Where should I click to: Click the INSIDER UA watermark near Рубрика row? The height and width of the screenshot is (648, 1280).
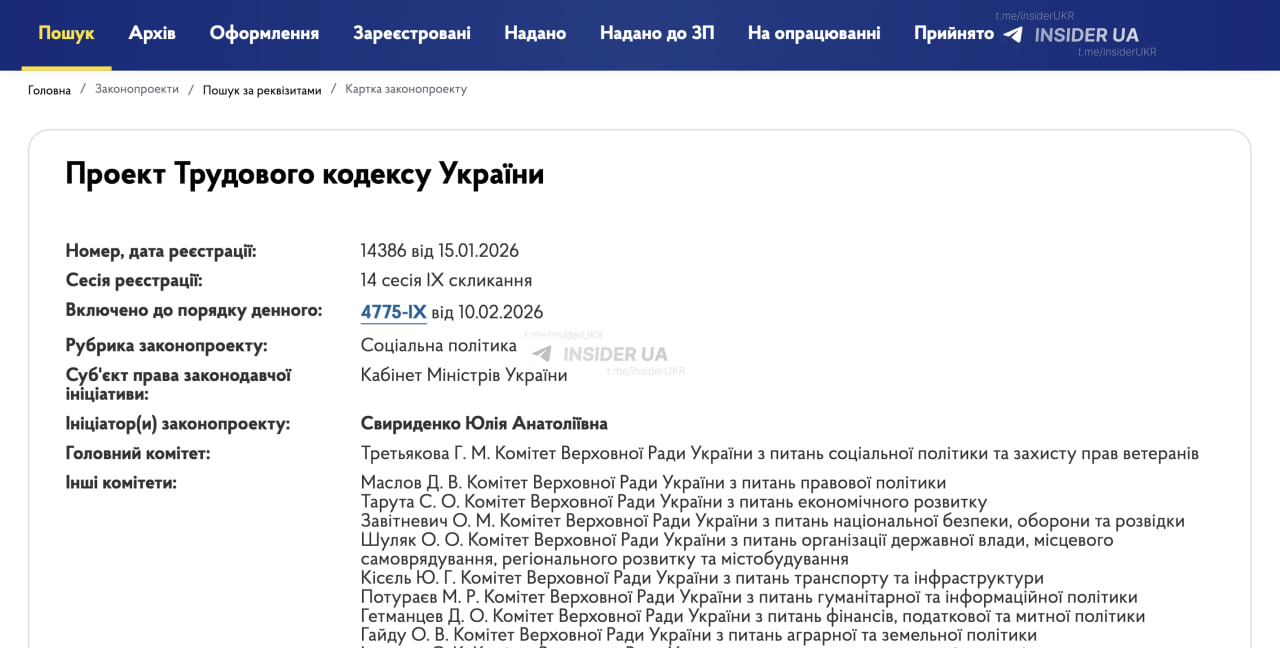614,353
